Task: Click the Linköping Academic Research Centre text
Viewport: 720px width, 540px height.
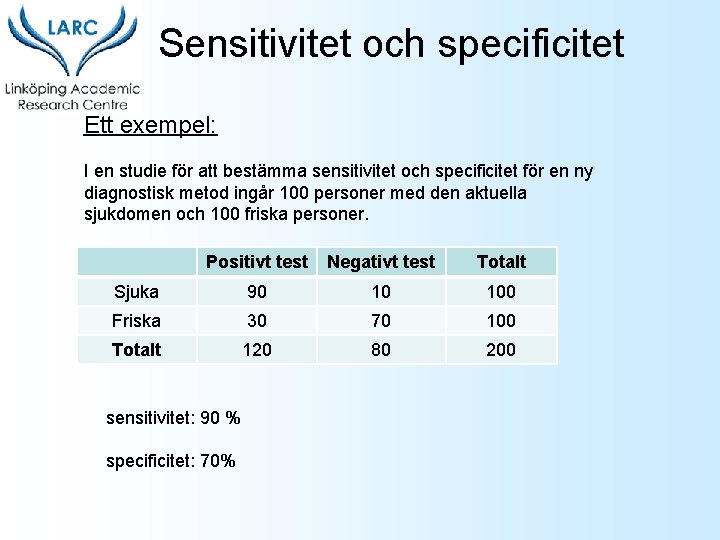Action: 73,96
